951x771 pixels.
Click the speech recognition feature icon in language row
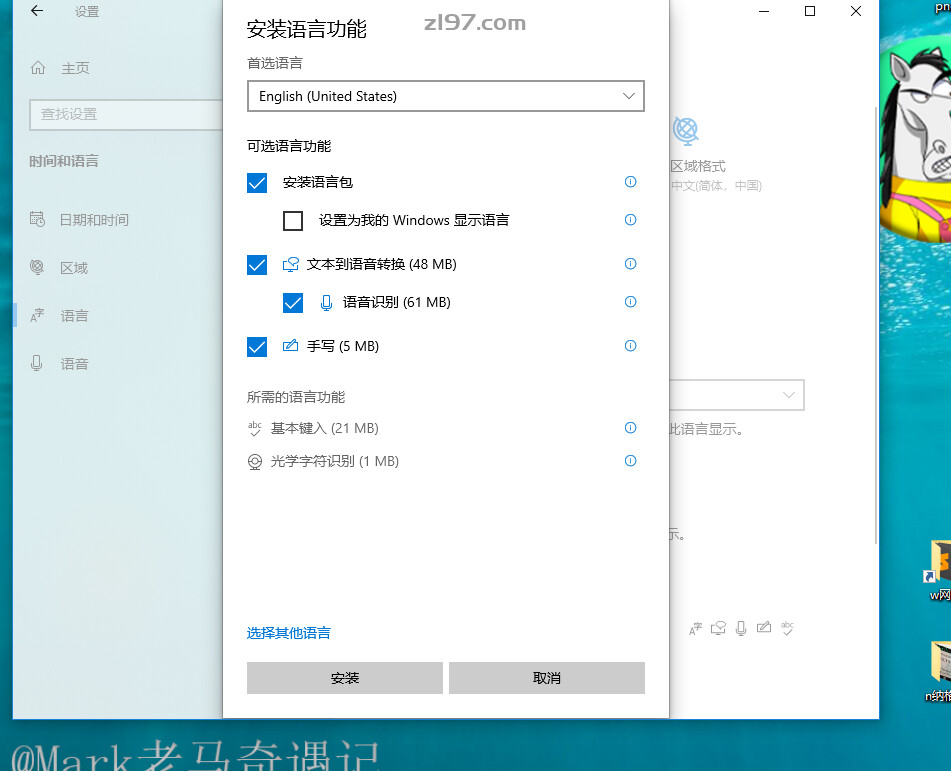pos(741,628)
